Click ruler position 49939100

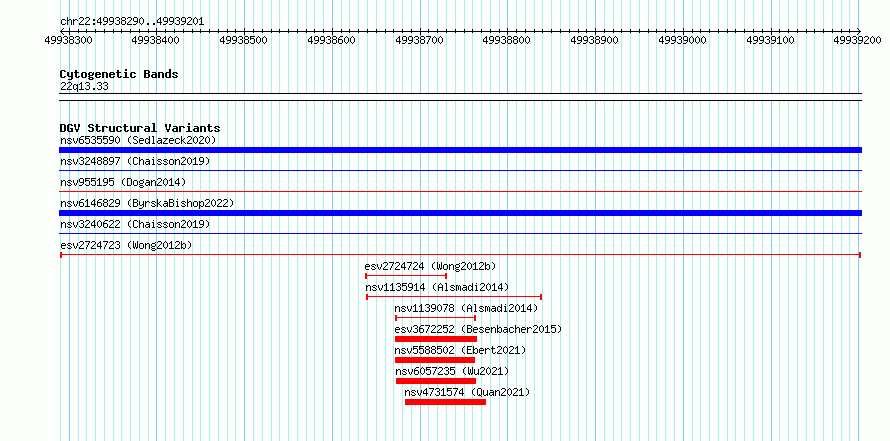(770, 40)
